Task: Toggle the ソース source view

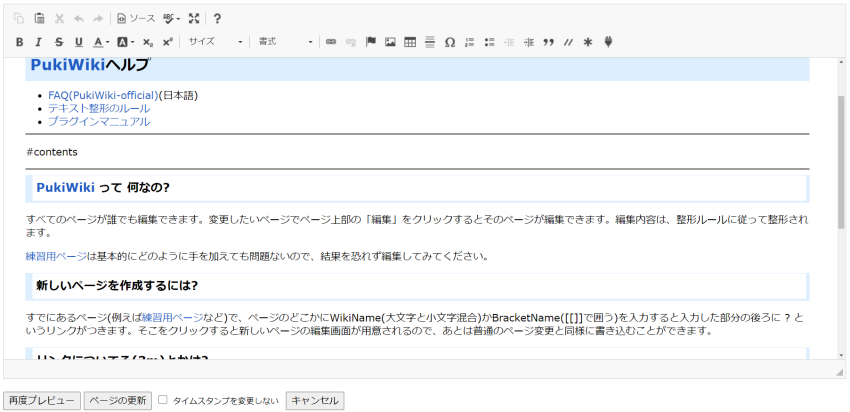Action: pyautogui.click(x=136, y=18)
